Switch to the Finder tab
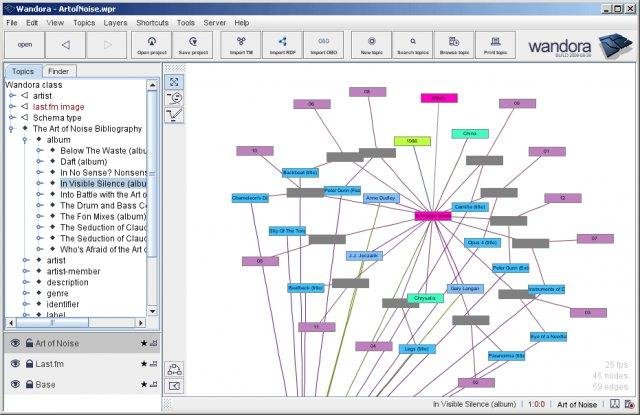The width and height of the screenshot is (640, 415). click(59, 71)
